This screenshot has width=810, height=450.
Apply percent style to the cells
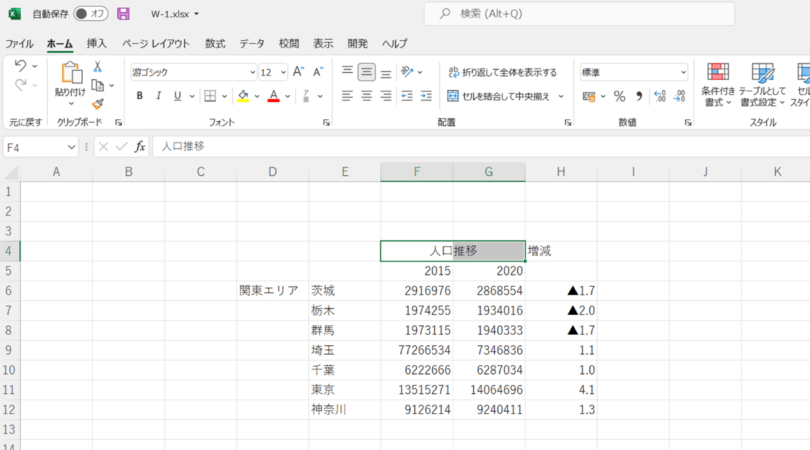619,96
